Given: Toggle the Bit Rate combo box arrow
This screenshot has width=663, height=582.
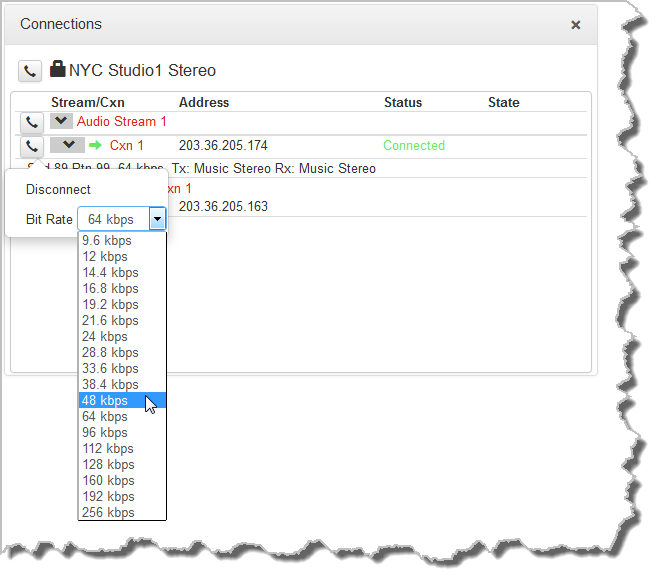Looking at the screenshot, I should 156,219.
